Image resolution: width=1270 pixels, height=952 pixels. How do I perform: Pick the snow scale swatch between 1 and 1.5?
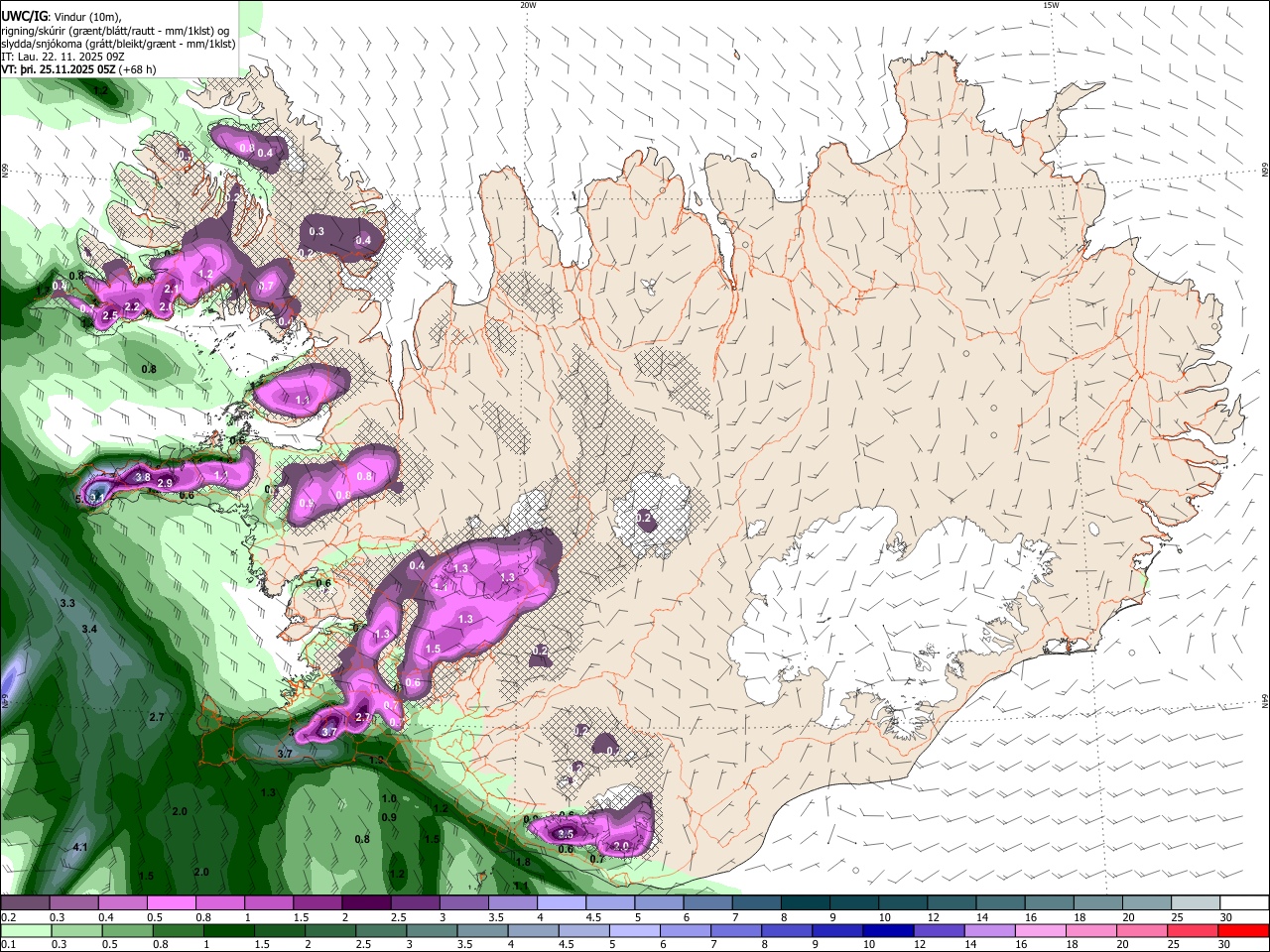268,902
